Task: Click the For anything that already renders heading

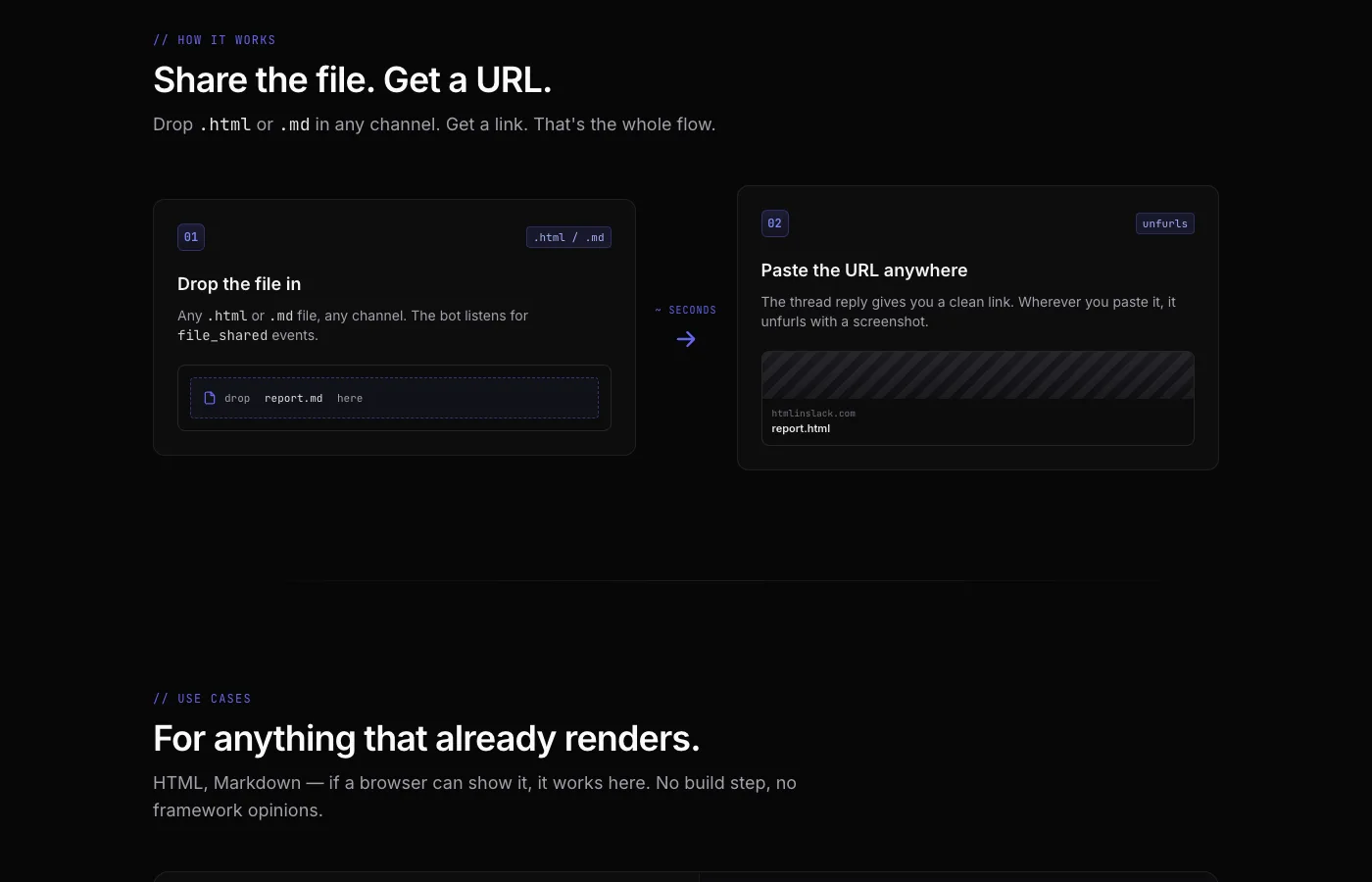Action: (426, 739)
